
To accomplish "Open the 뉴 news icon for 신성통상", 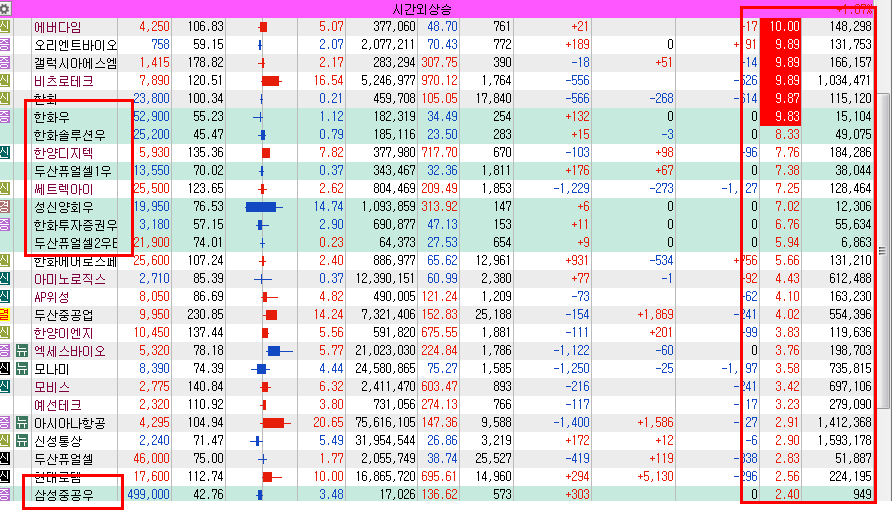I will click(22, 441).
